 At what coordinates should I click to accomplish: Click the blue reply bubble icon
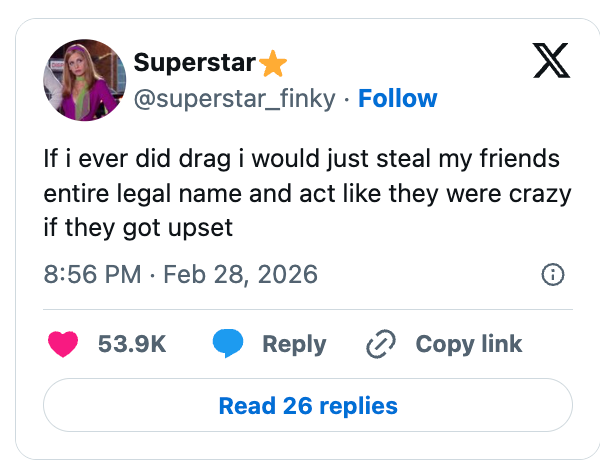pos(228,344)
